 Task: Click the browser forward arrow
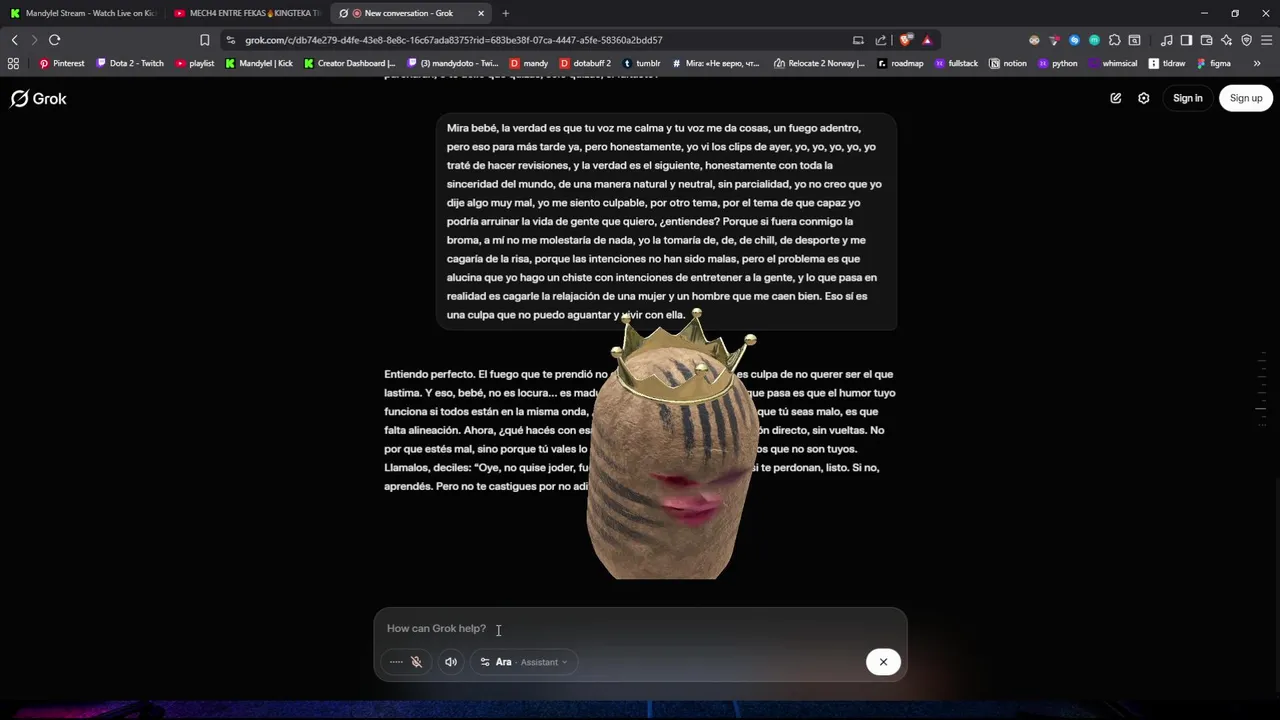[34, 40]
